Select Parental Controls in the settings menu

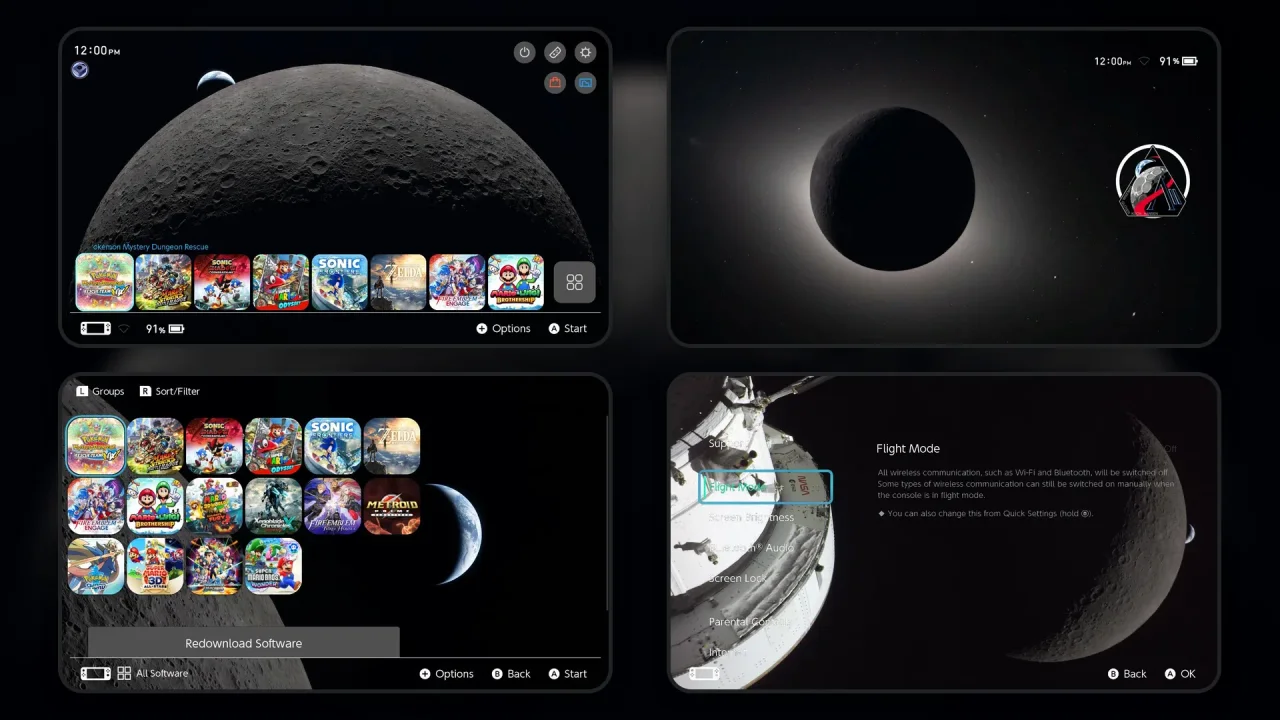[x=750, y=621]
